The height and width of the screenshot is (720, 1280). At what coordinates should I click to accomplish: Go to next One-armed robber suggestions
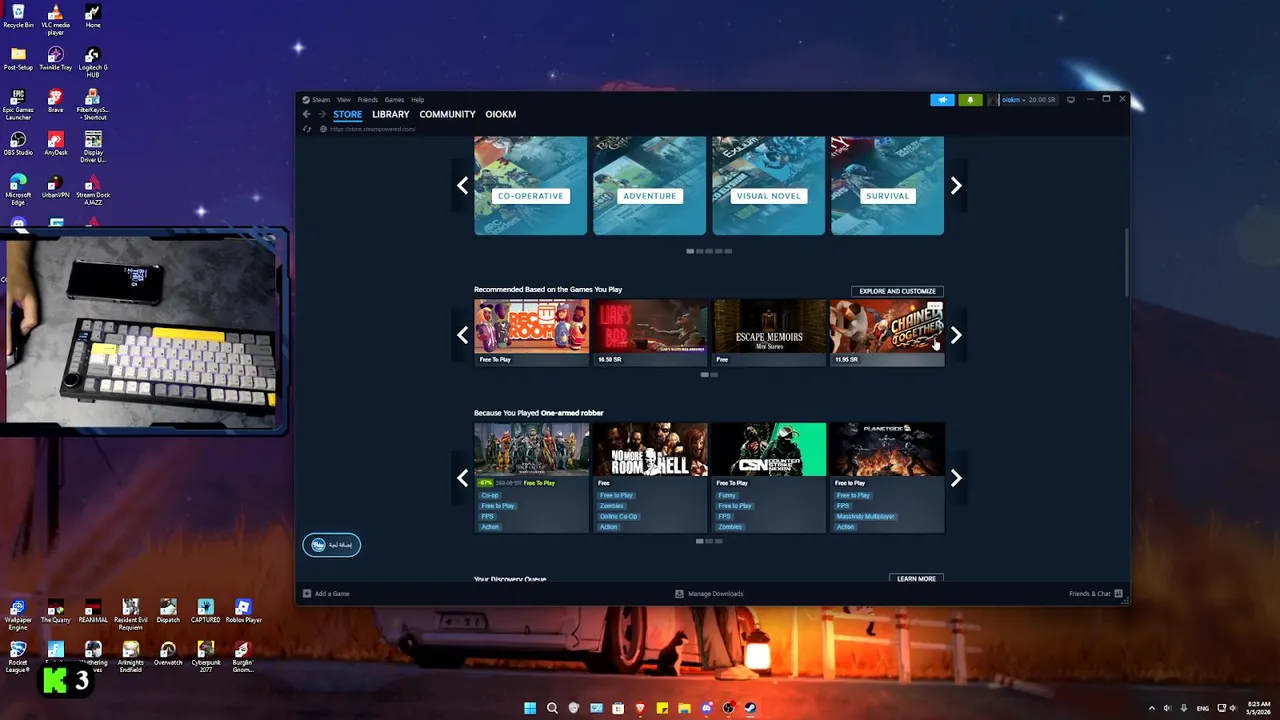click(x=956, y=479)
